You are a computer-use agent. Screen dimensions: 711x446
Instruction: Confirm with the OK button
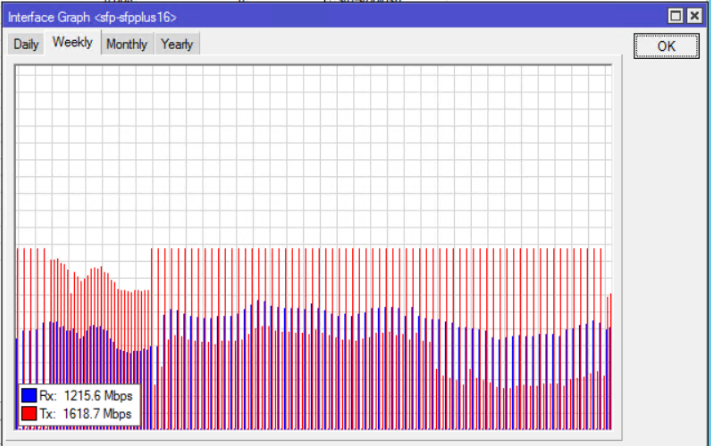(x=666, y=46)
